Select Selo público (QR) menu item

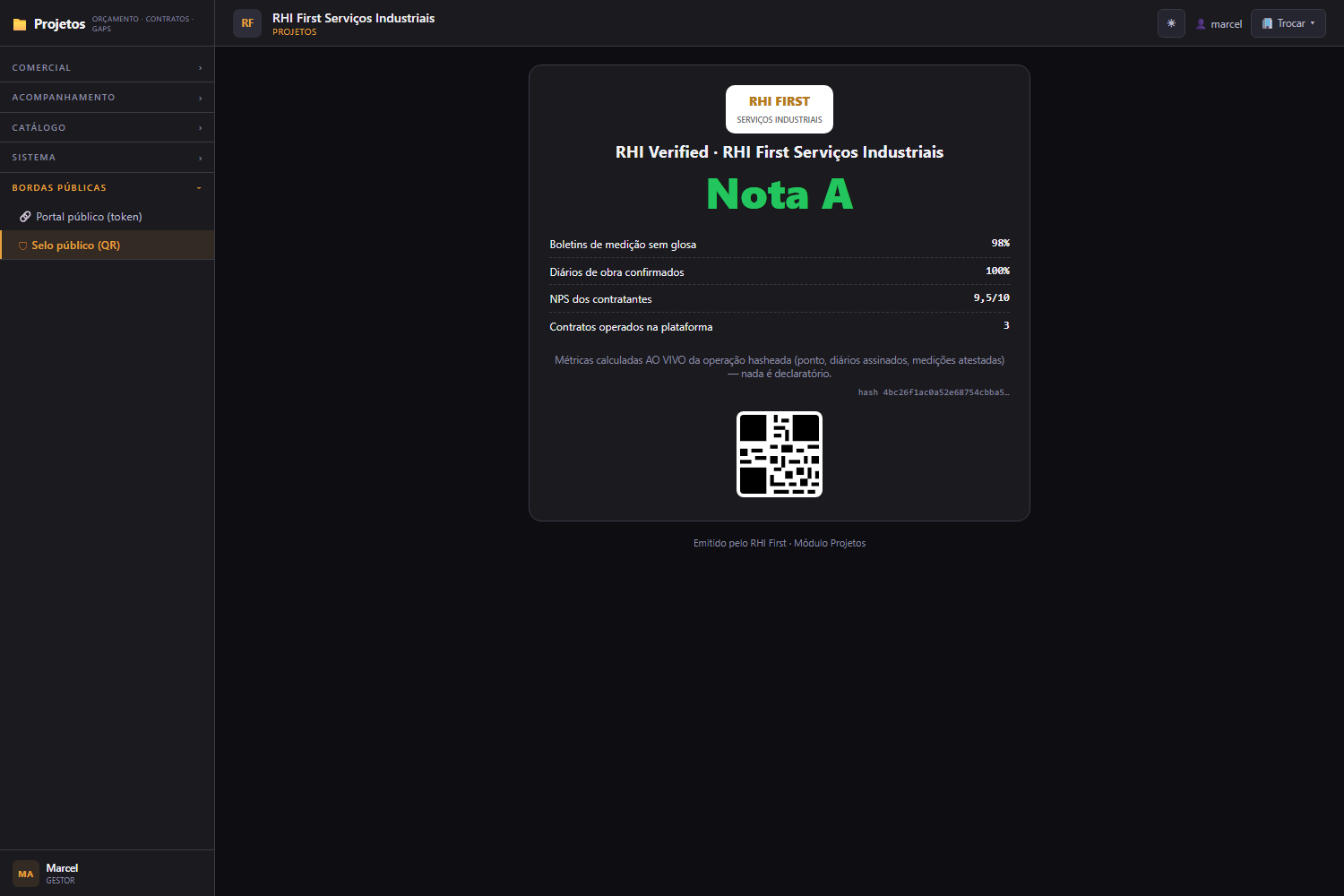108,246
